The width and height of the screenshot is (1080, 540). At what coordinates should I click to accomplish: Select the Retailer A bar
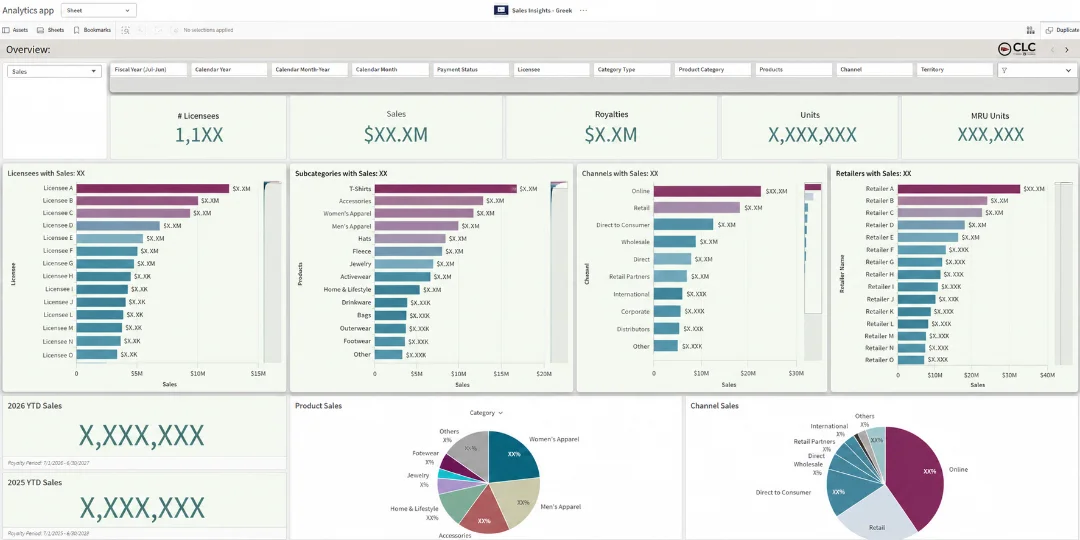959,189
